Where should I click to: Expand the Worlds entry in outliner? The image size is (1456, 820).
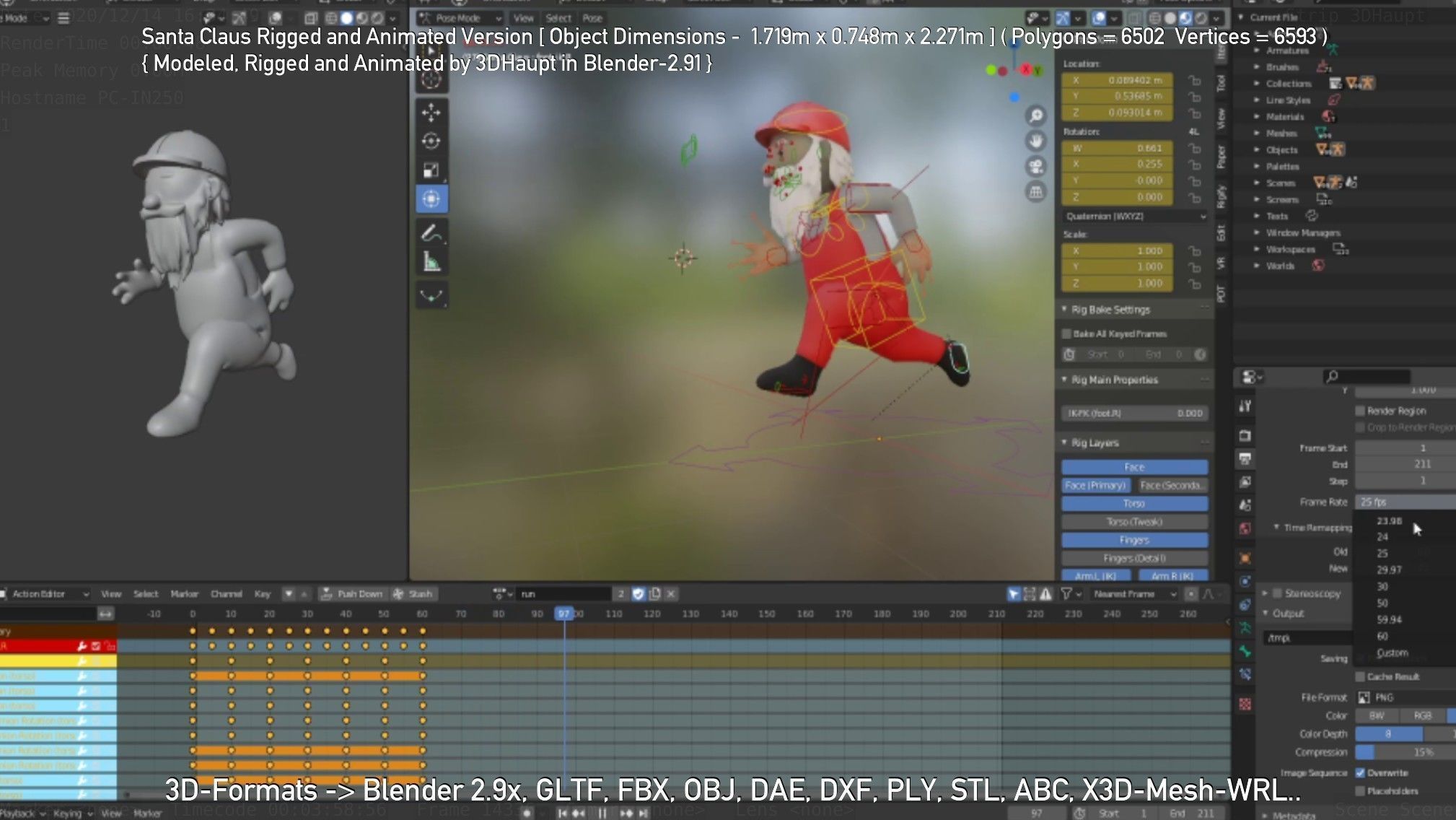coord(1257,266)
